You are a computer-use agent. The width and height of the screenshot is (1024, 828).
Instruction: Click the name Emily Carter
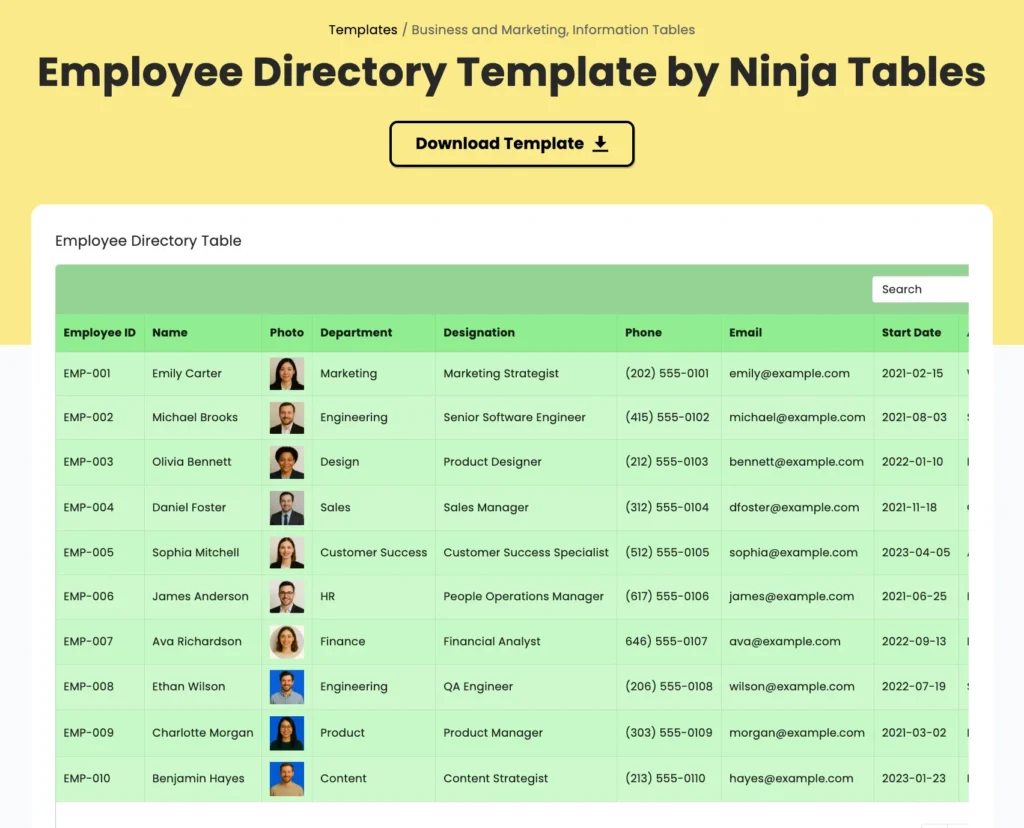(x=187, y=374)
